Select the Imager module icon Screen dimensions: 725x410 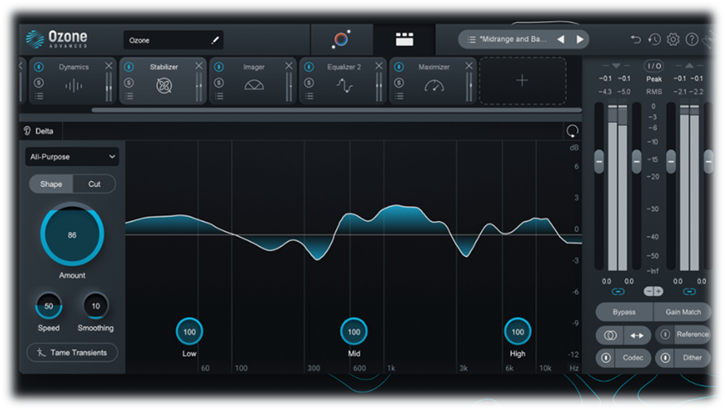coord(254,85)
